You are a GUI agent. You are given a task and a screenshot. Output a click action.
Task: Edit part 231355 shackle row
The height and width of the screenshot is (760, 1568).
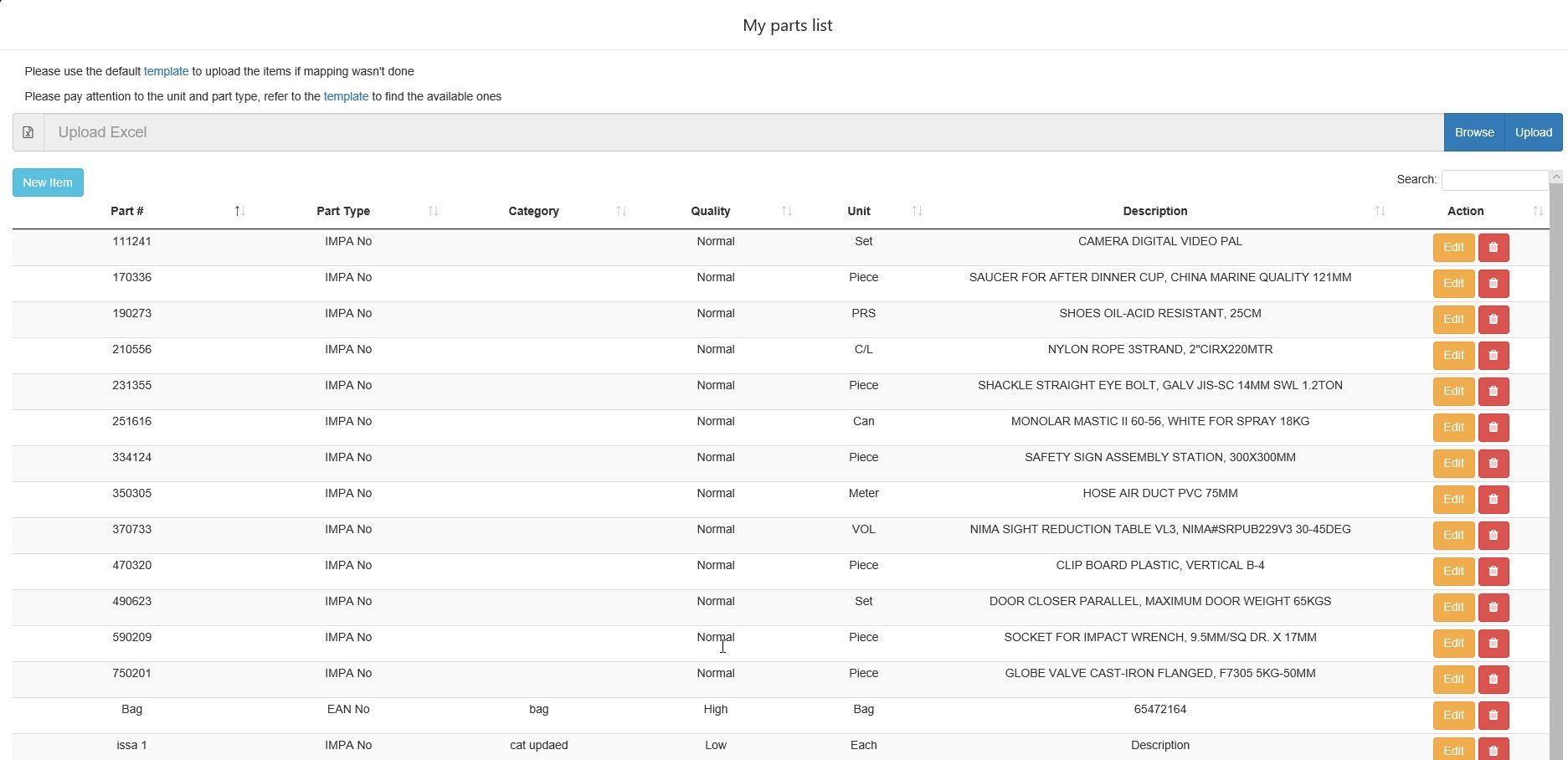(1453, 392)
